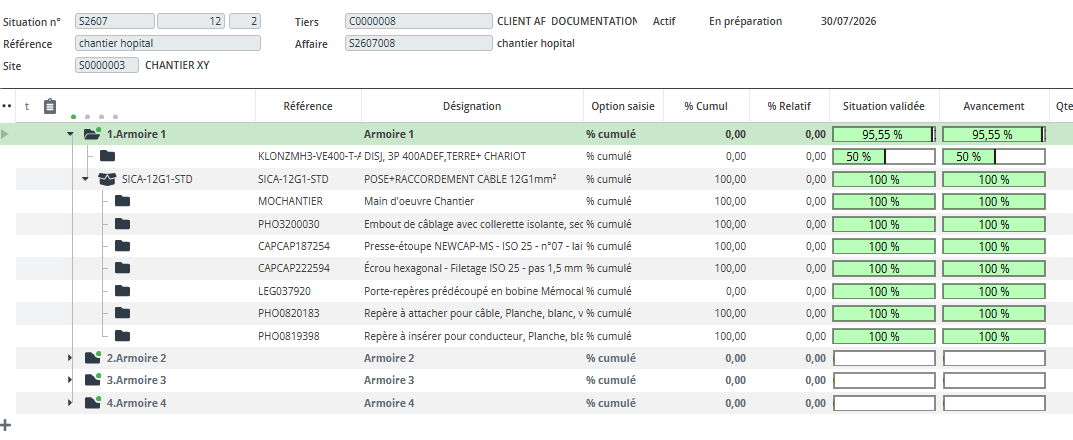The width and height of the screenshot is (1073, 440).
Task: Click the Option saisie column header
Action: (x=623, y=106)
